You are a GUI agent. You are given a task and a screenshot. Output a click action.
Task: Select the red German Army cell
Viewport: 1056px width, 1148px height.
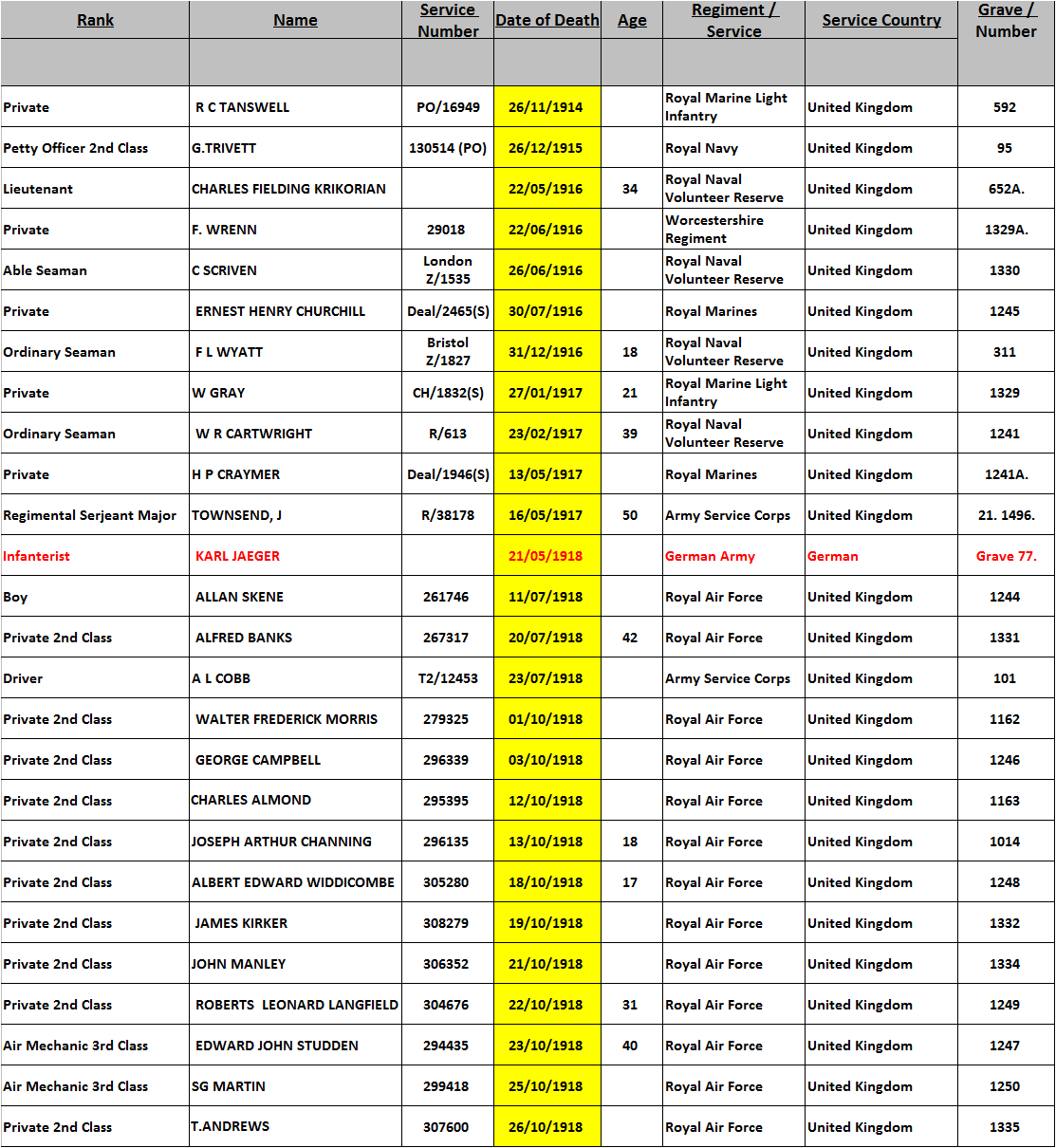pos(710,556)
